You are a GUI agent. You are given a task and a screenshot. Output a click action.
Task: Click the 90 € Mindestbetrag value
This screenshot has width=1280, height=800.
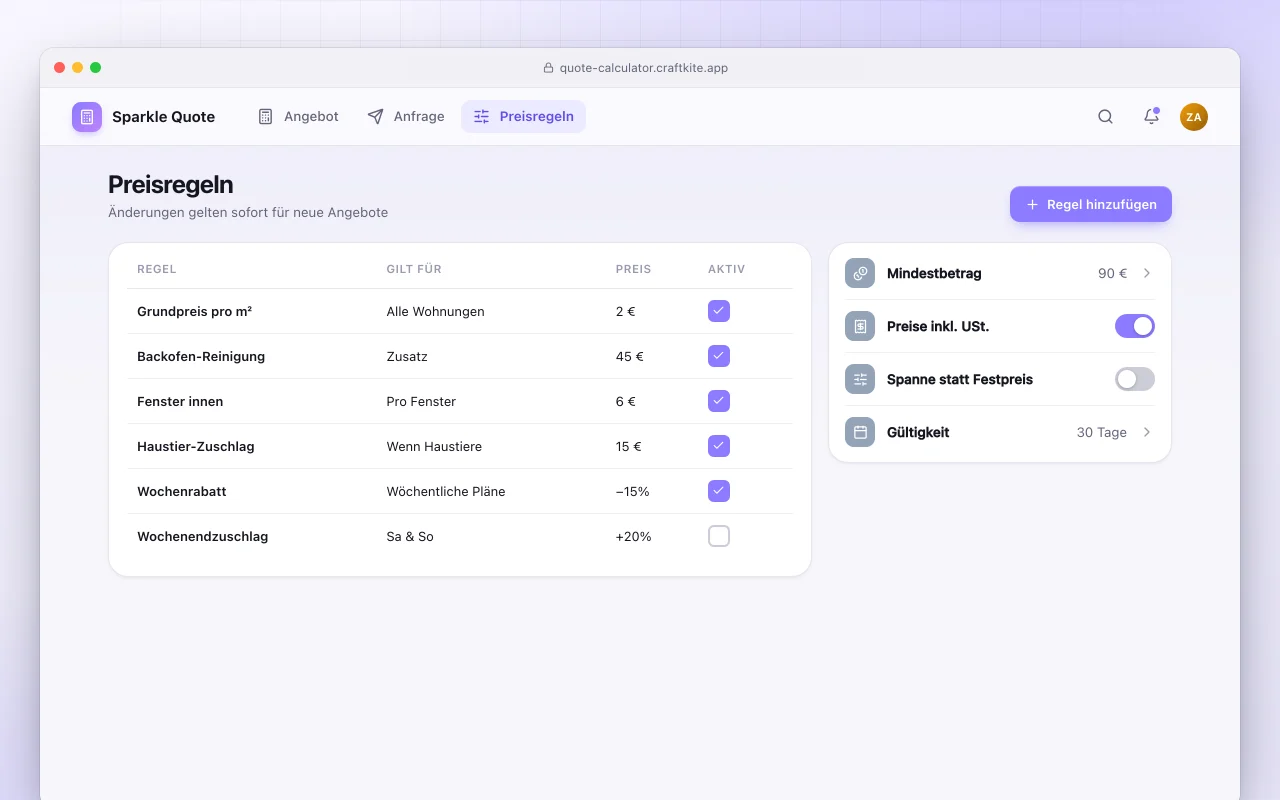[1113, 273]
